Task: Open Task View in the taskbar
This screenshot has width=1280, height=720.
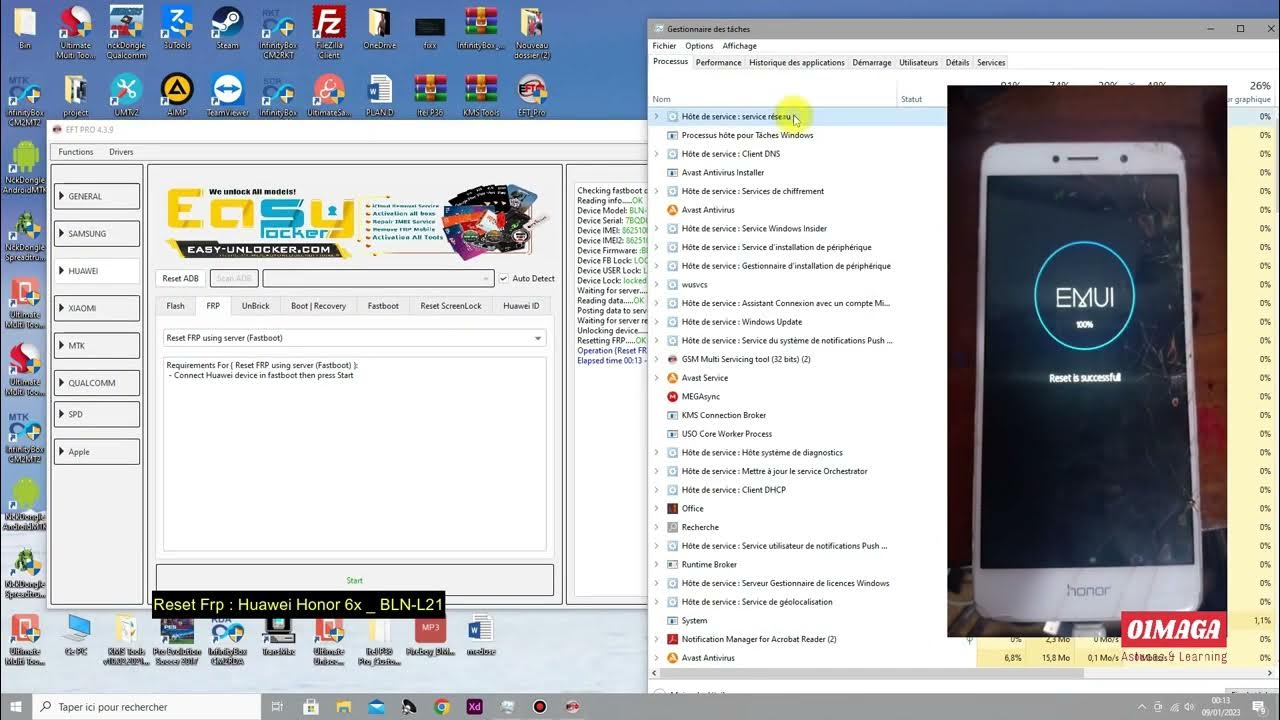Action: click(277, 707)
